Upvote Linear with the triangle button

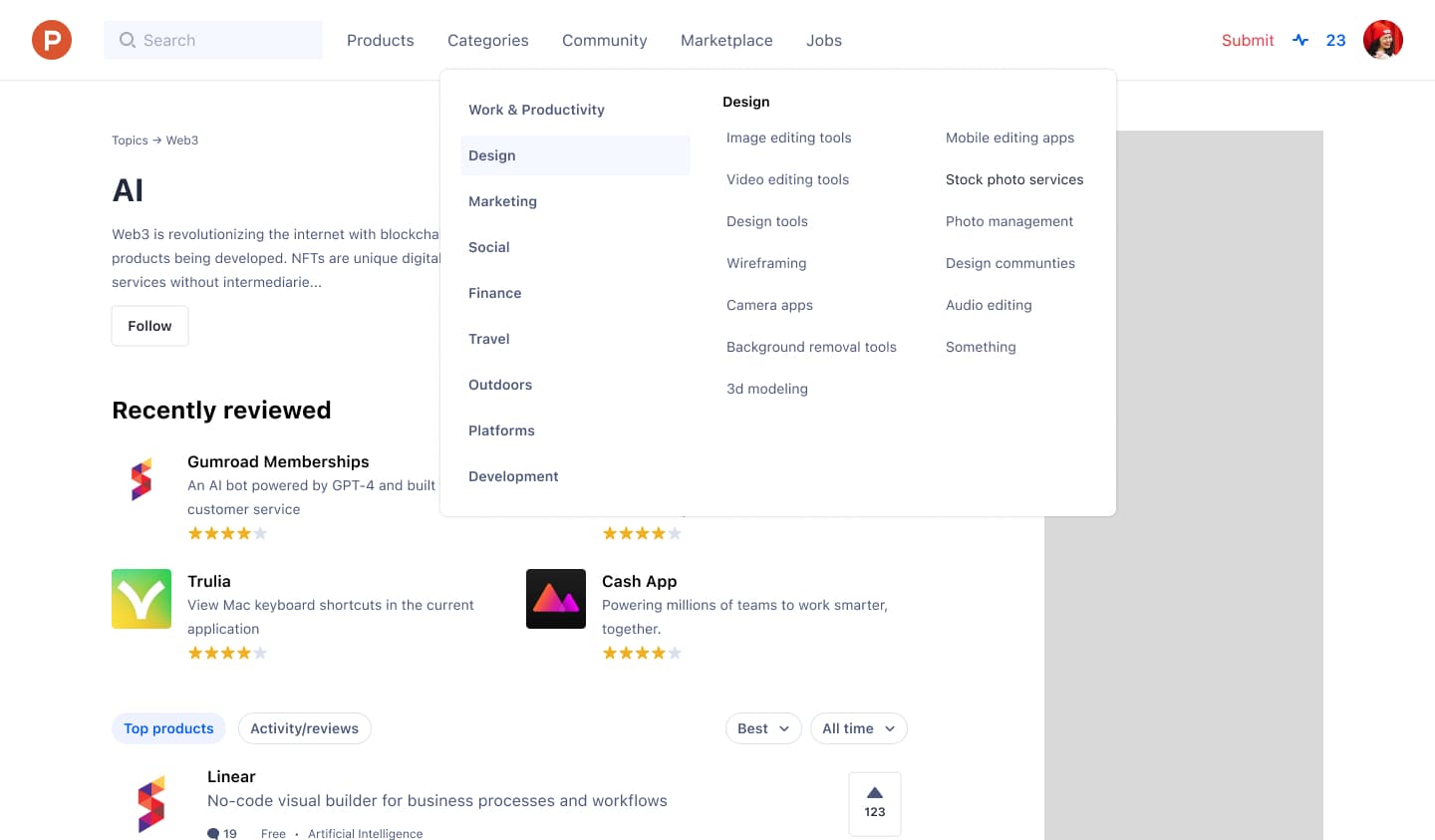(874, 803)
